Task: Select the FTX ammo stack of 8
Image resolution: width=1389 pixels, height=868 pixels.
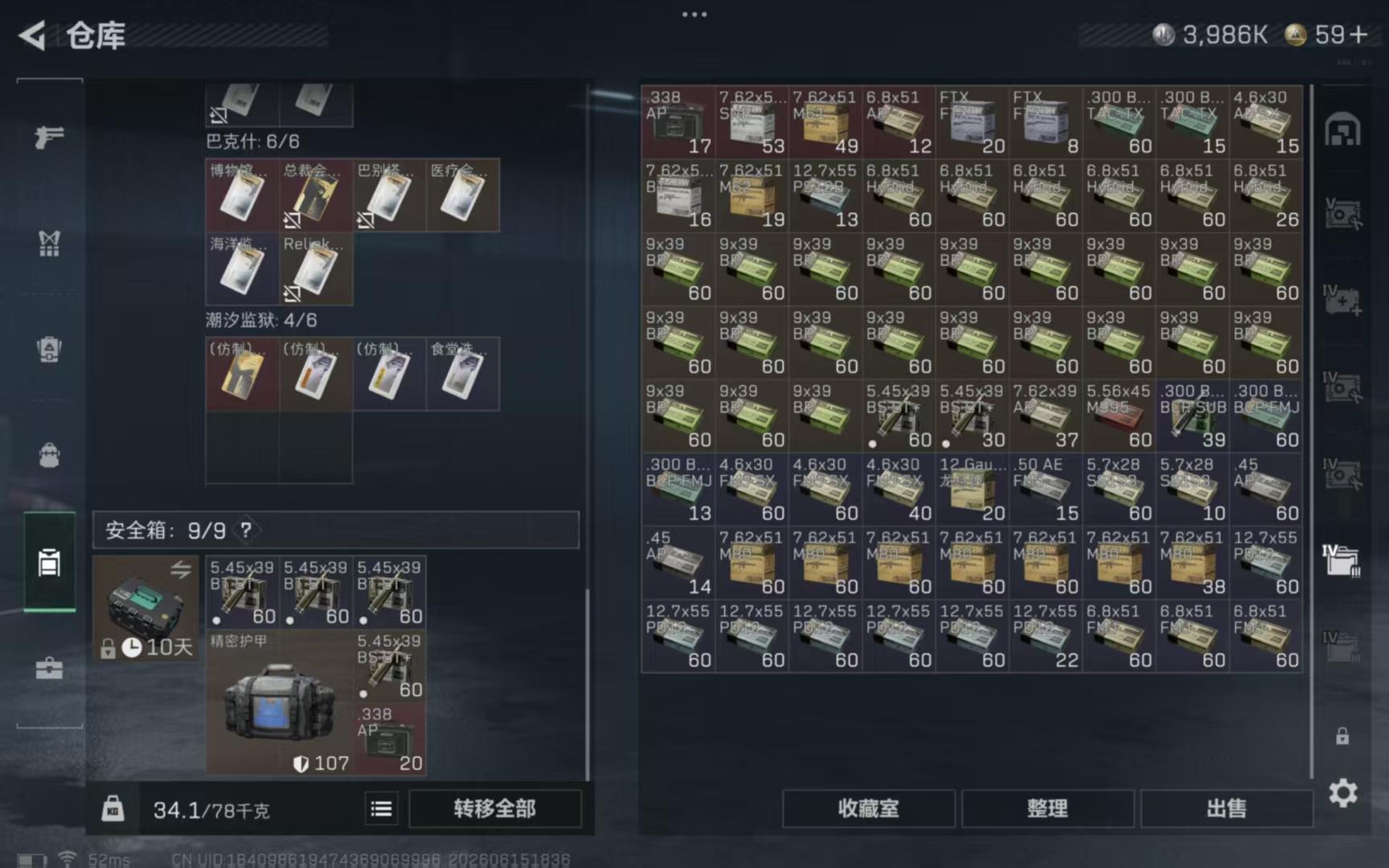Action: click(x=1046, y=121)
